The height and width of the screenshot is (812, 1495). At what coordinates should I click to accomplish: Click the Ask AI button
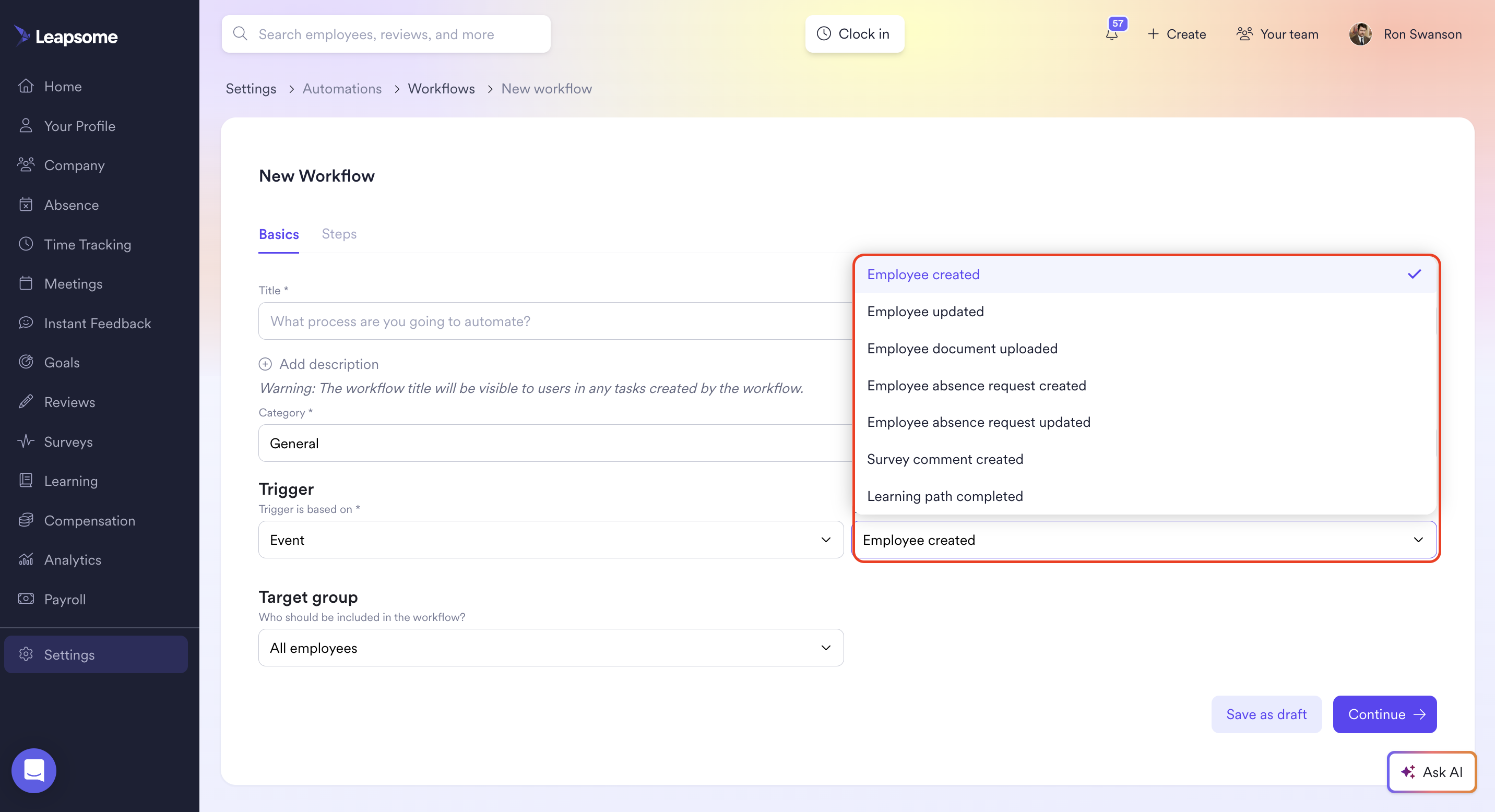1432,772
